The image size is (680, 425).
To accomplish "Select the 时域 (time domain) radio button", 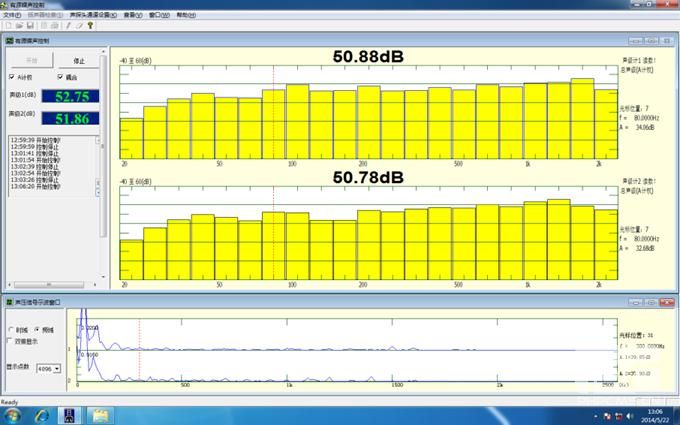I will (11, 330).
